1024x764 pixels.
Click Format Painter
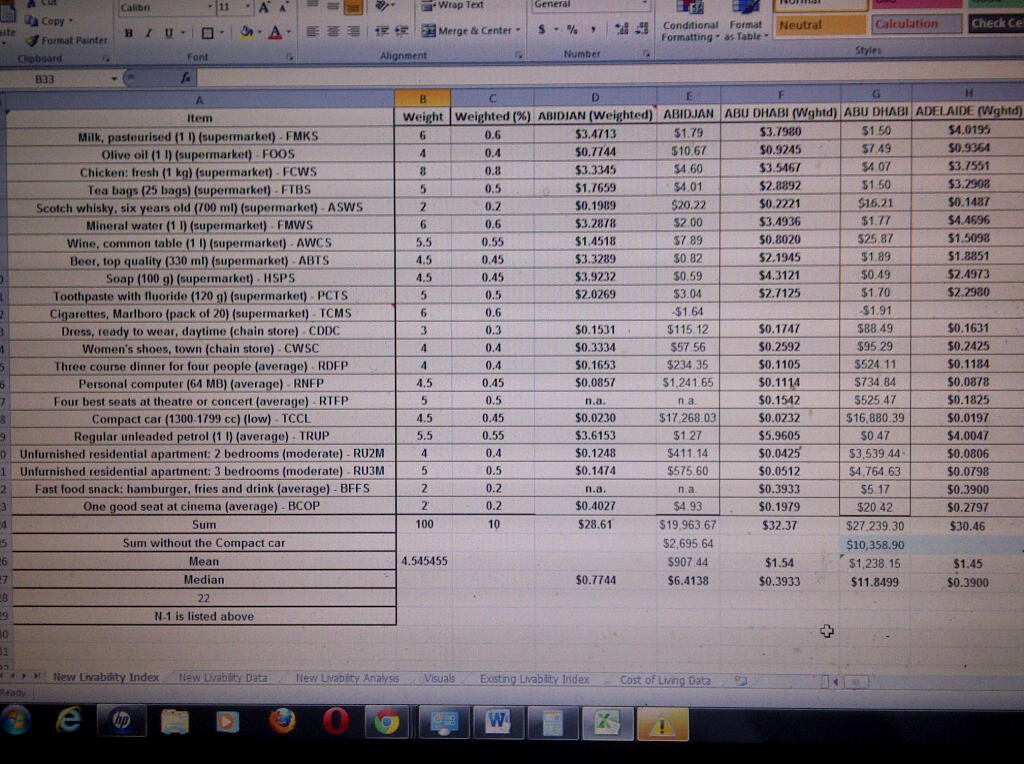point(67,40)
